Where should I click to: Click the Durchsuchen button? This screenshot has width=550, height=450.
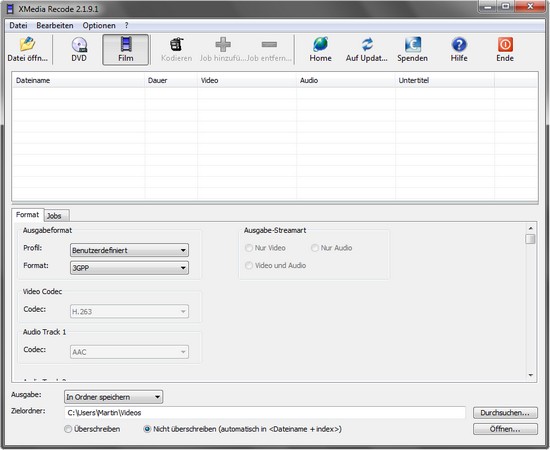(505, 413)
